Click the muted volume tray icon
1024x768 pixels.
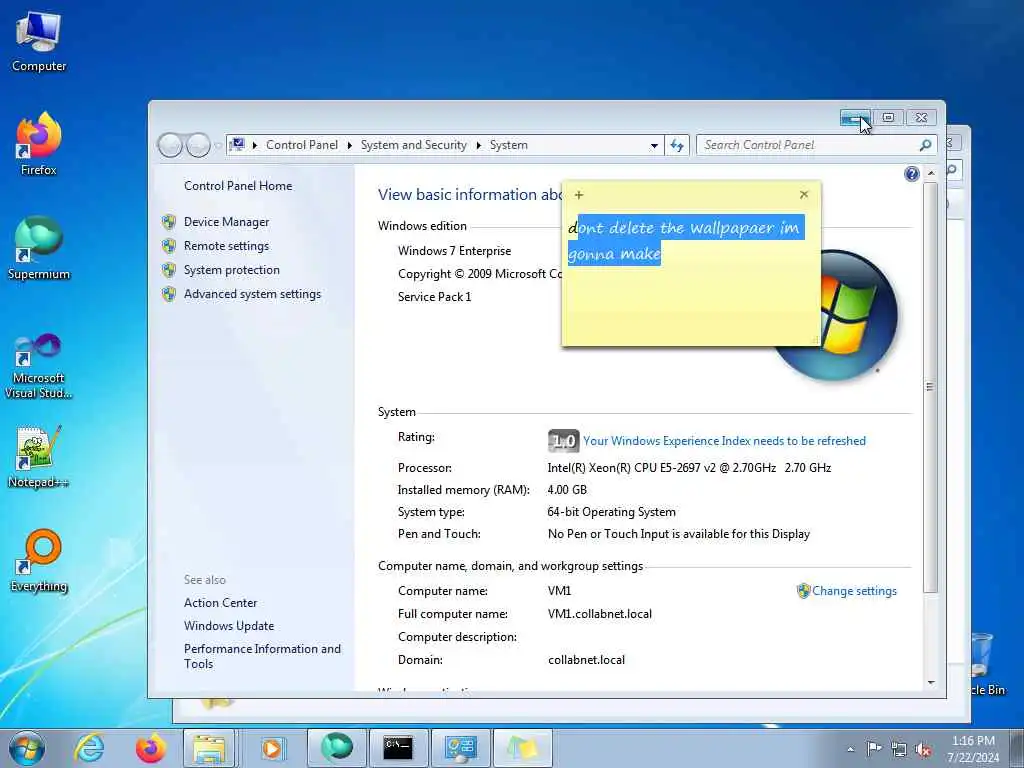click(x=923, y=750)
